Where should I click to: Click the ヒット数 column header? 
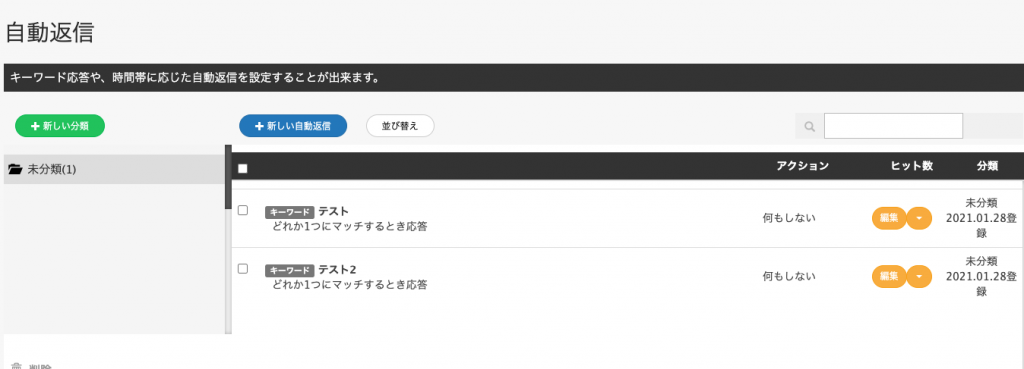tap(912, 166)
